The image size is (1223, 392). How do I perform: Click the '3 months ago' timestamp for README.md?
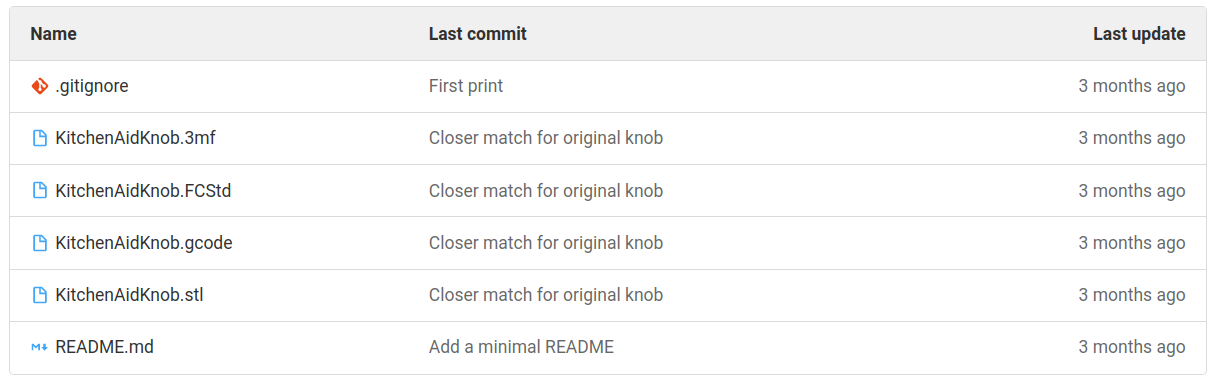coord(1132,347)
